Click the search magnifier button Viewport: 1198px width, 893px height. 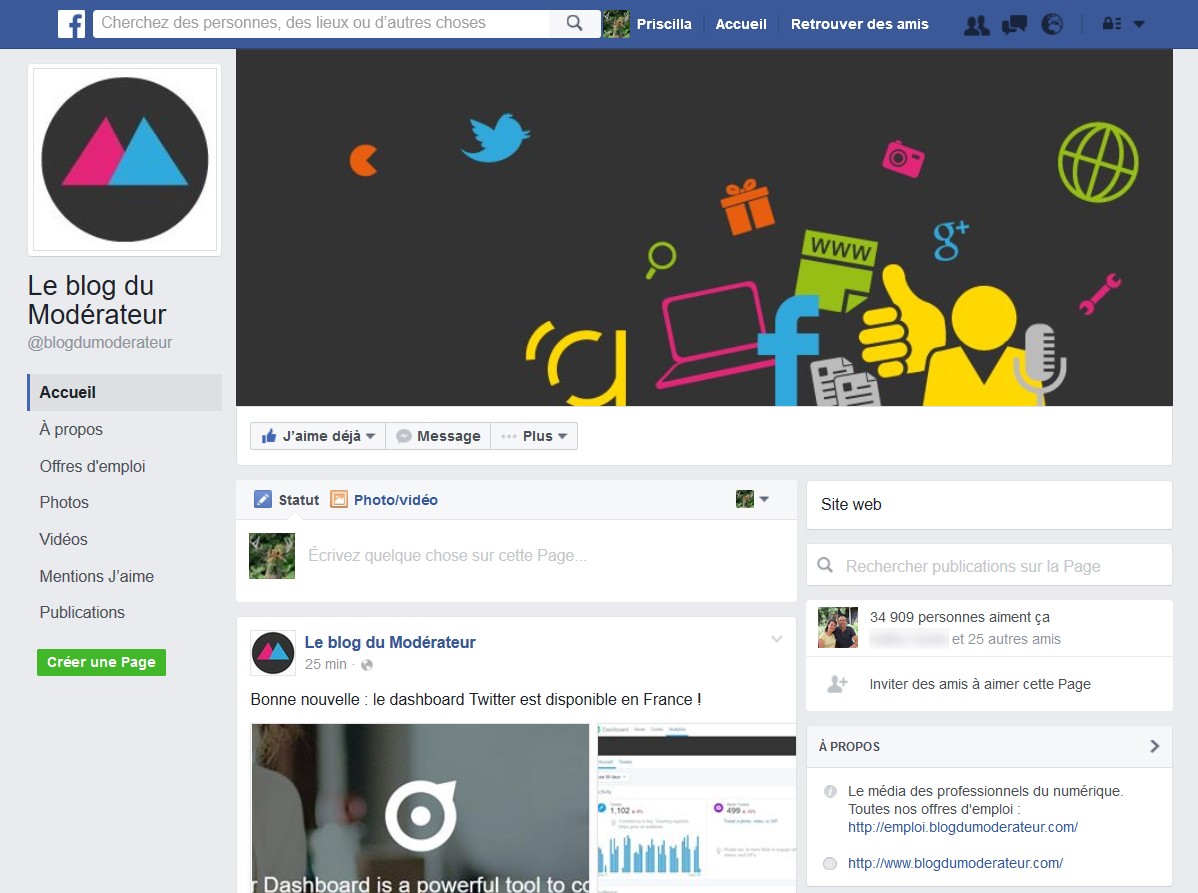click(574, 24)
